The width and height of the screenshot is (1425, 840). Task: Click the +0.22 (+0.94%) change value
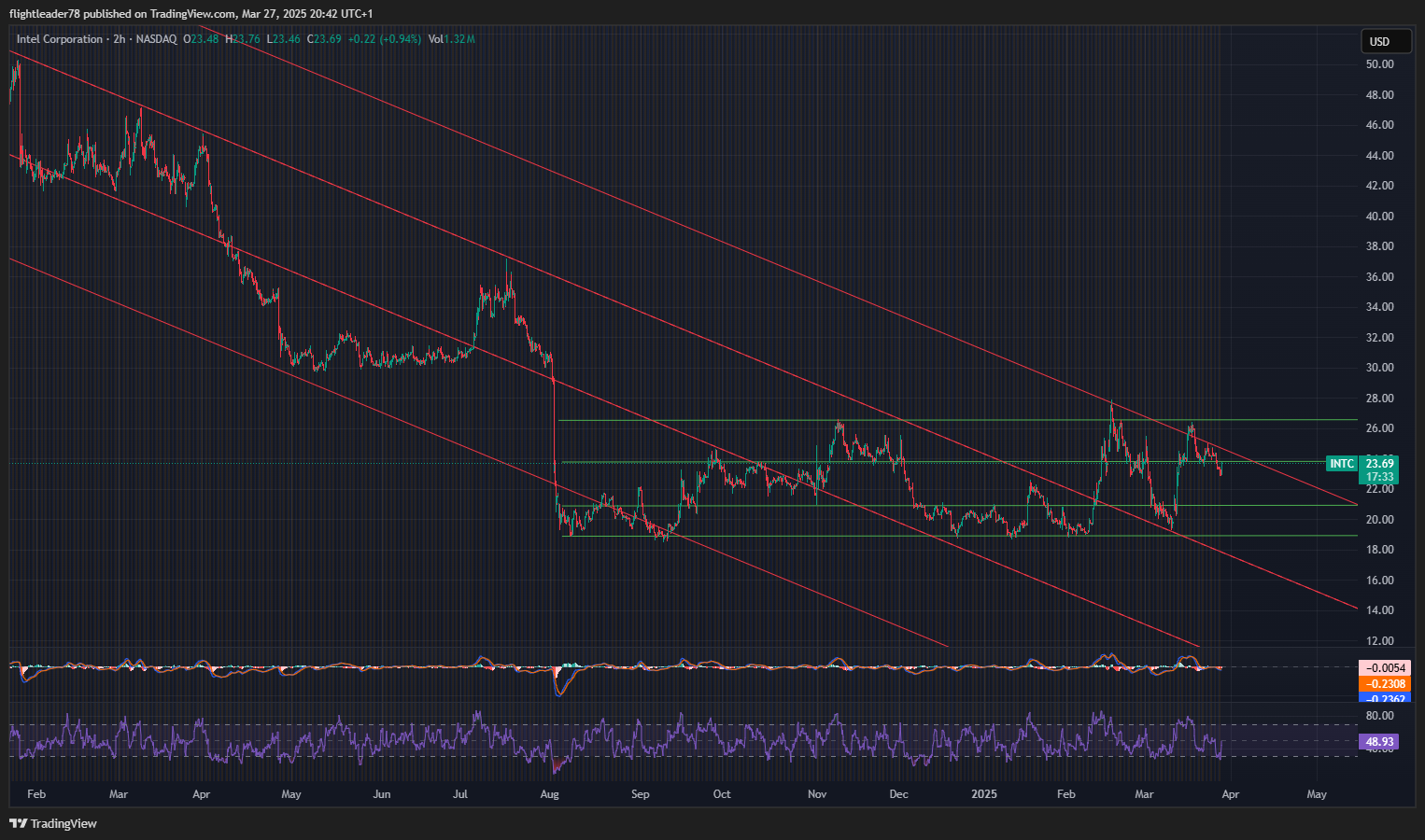tap(385, 39)
